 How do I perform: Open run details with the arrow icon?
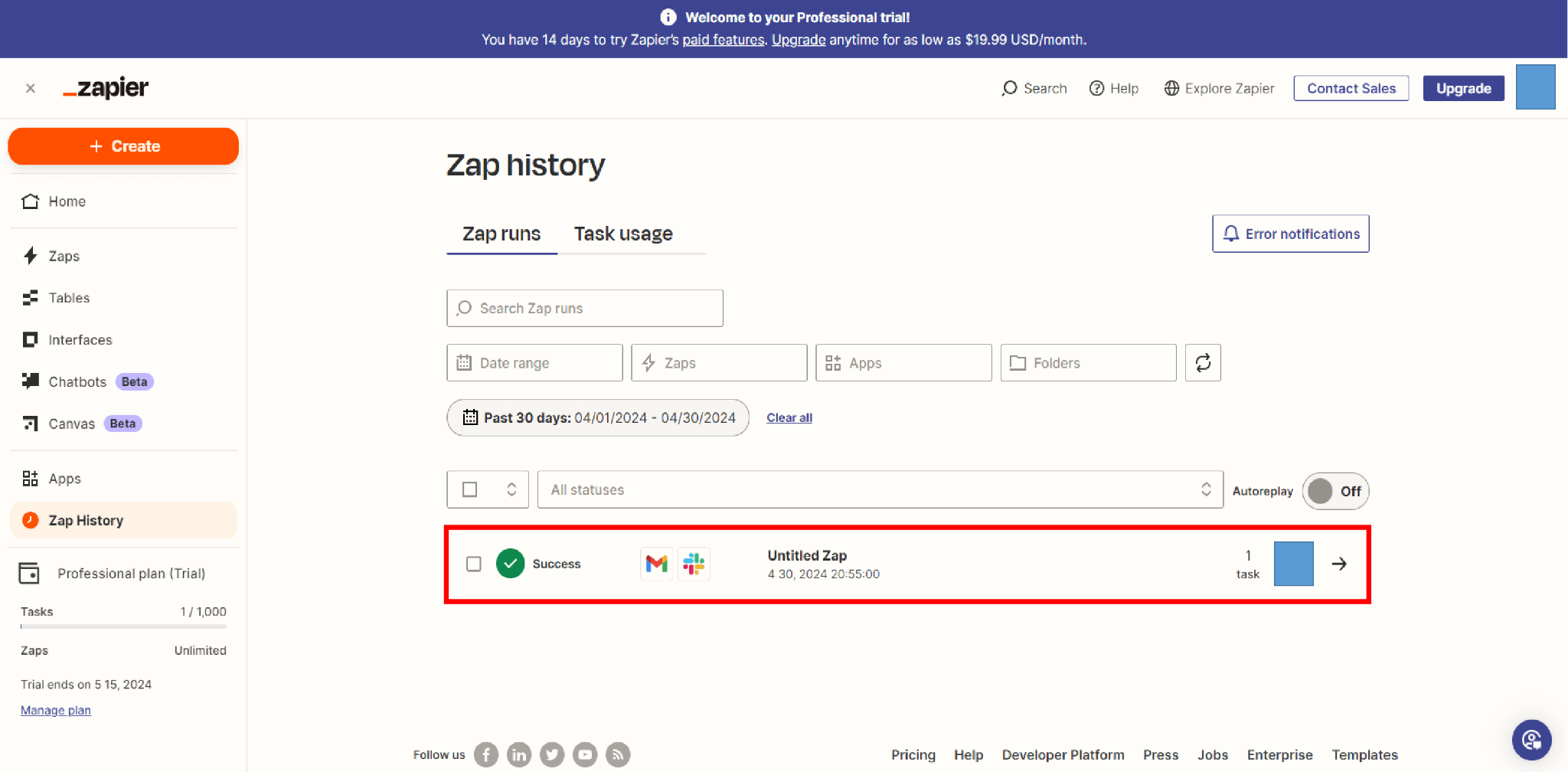tap(1339, 564)
